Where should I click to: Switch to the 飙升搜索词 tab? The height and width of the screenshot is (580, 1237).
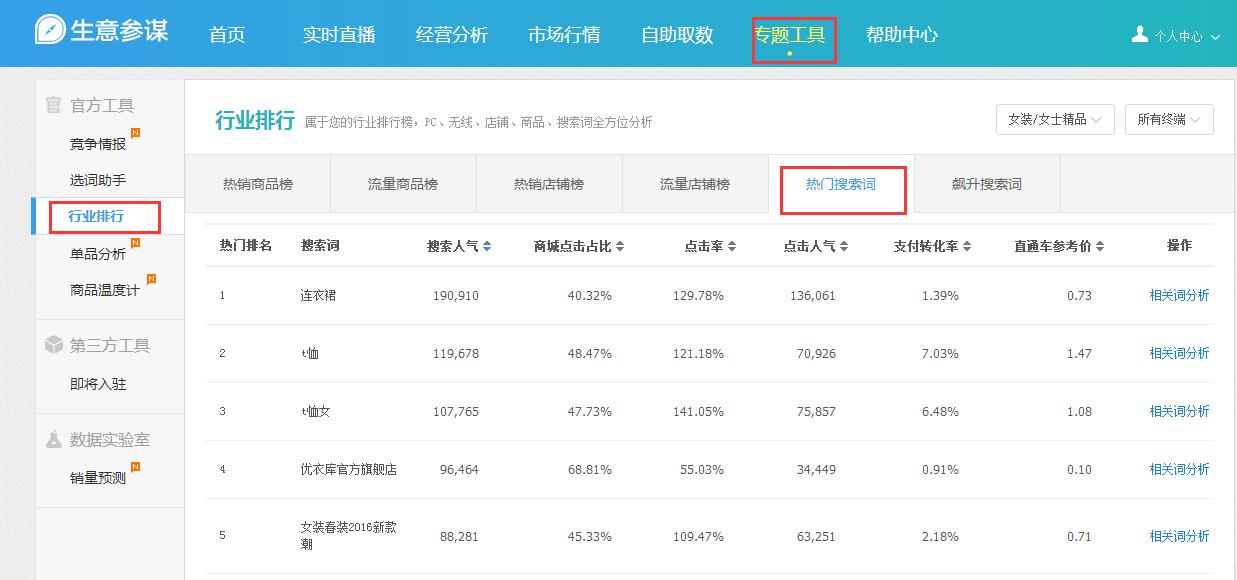pos(986,184)
